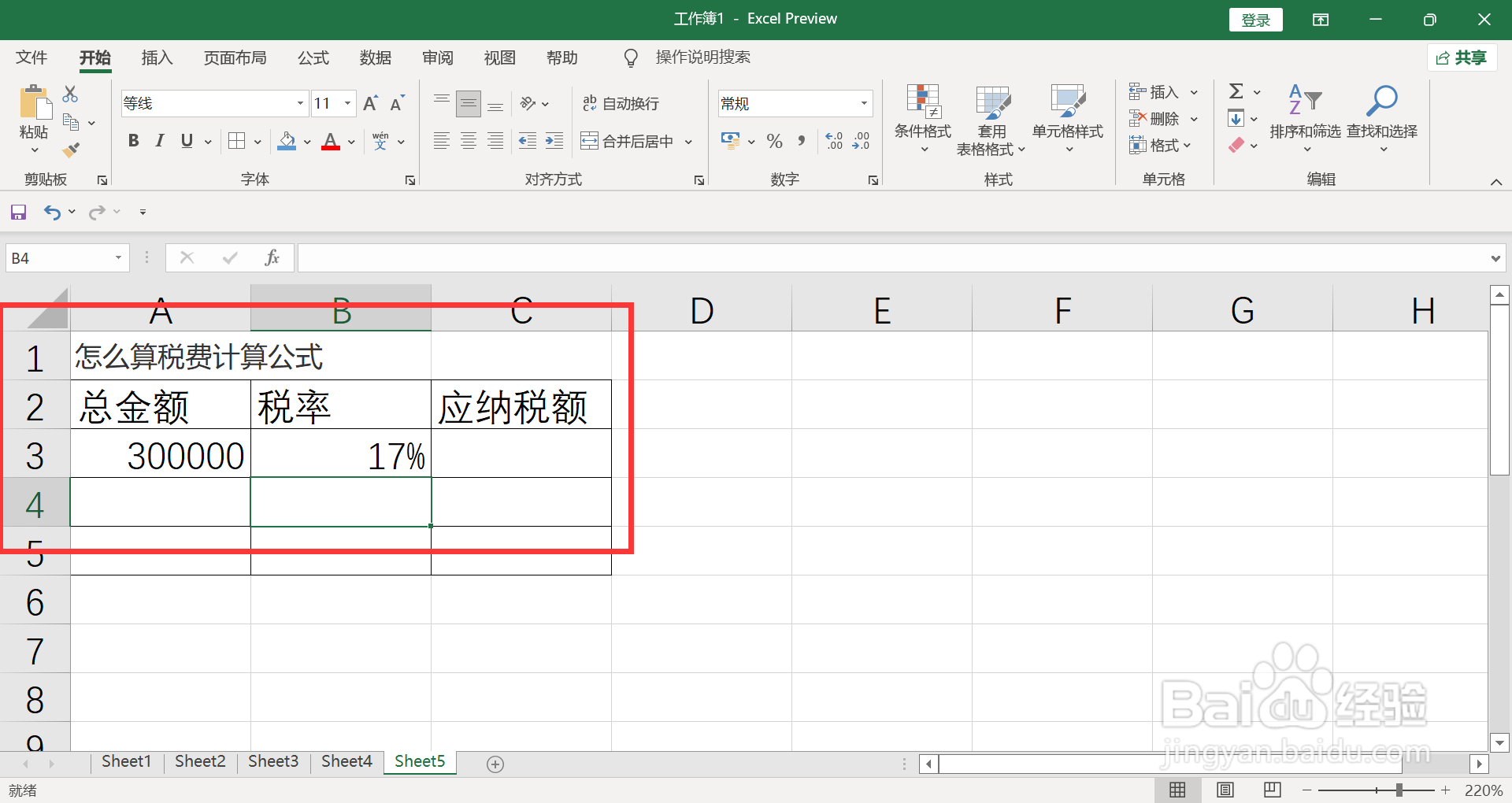Switch to 插入 ribbon tab
The width and height of the screenshot is (1512, 803).
(x=157, y=57)
